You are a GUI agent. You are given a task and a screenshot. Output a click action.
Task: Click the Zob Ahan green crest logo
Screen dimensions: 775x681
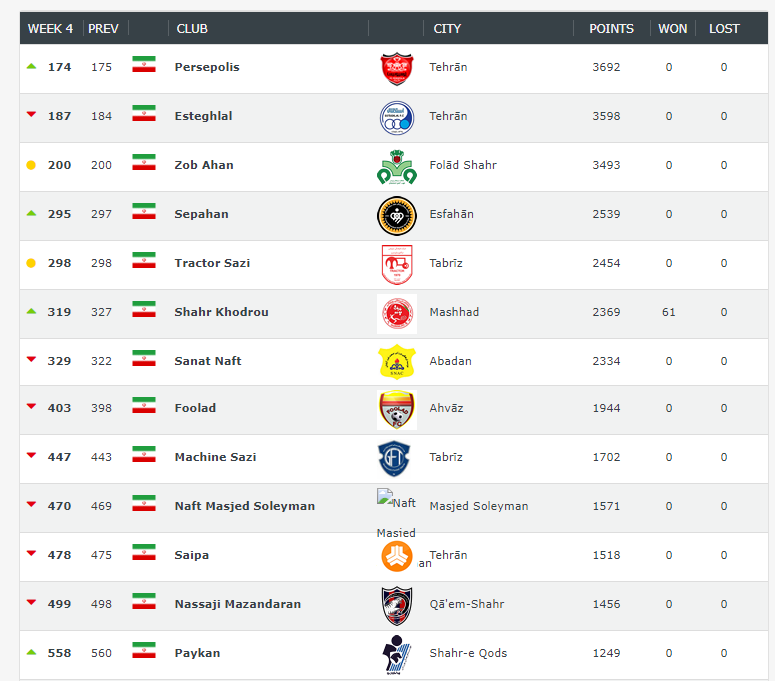396,166
